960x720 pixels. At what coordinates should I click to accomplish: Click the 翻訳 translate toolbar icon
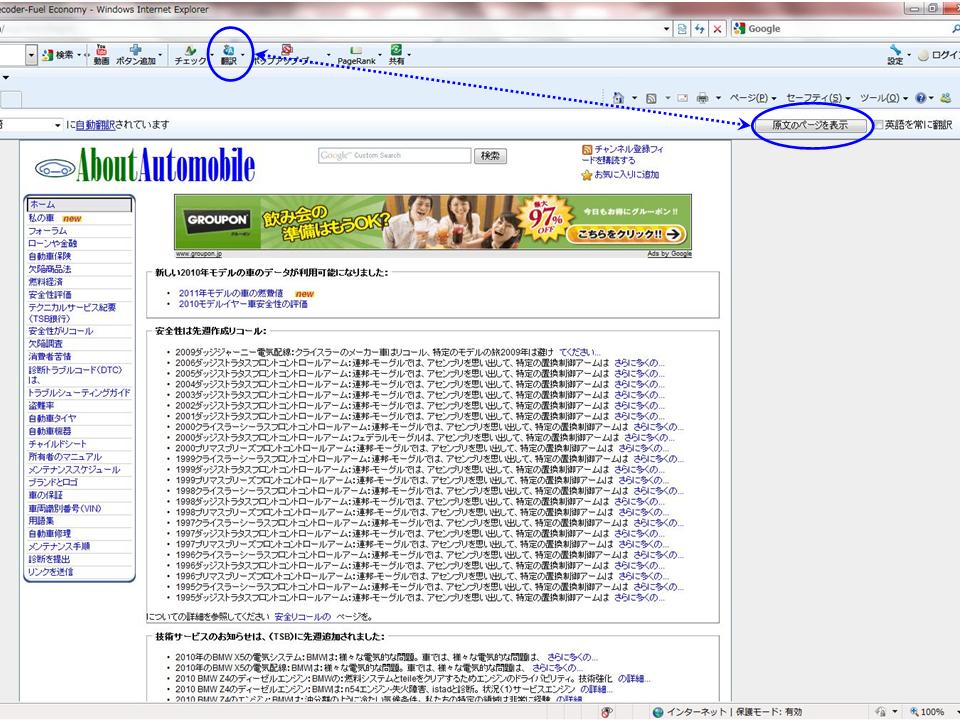pos(228,50)
